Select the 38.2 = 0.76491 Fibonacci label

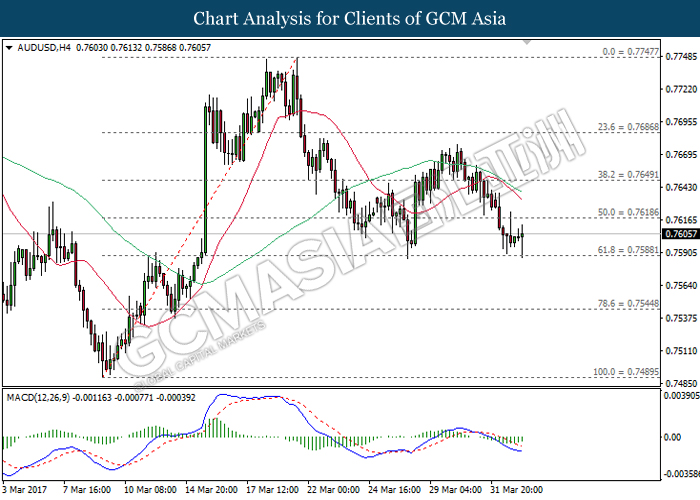click(x=628, y=175)
